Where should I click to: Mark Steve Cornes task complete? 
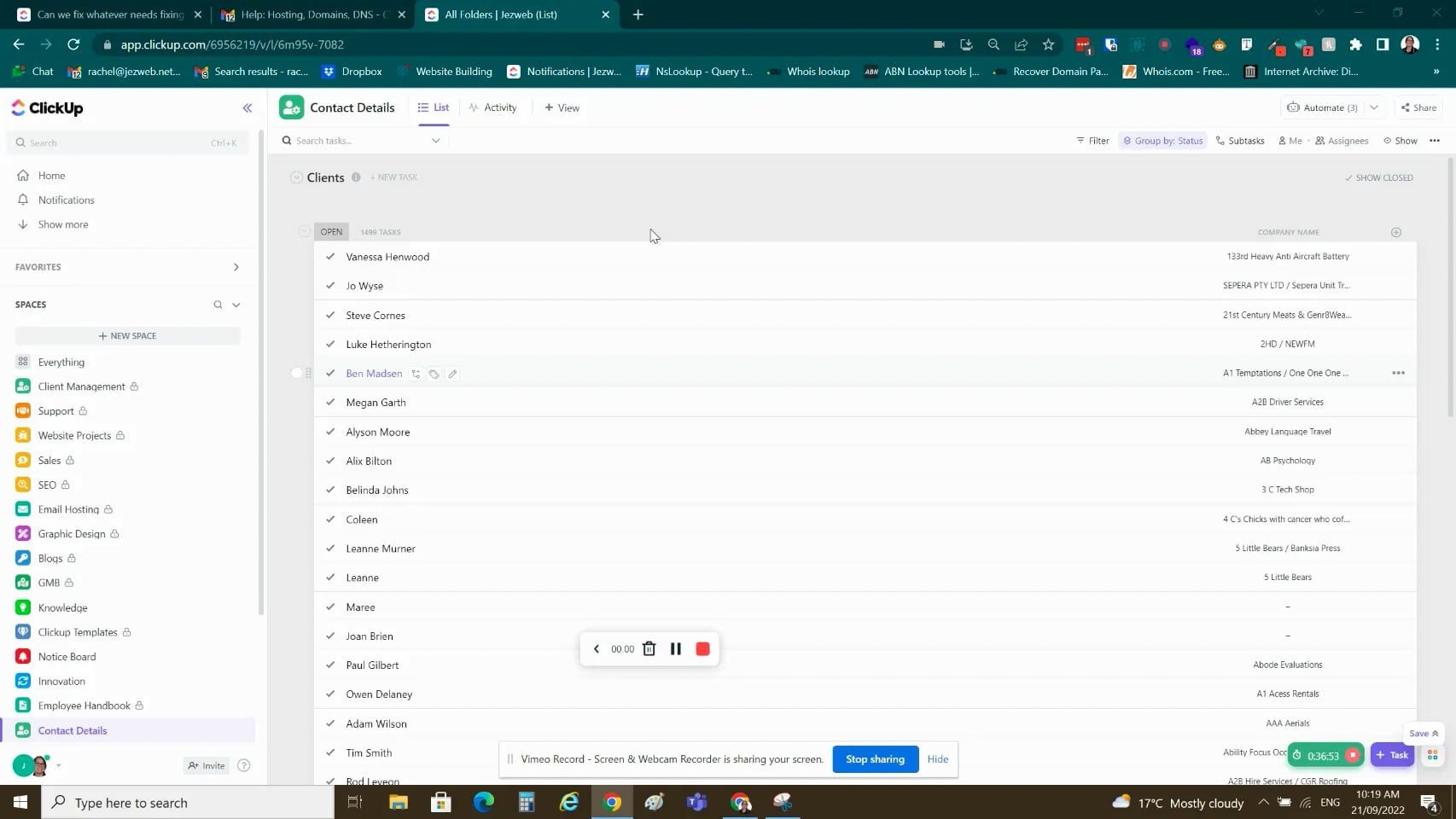330,315
